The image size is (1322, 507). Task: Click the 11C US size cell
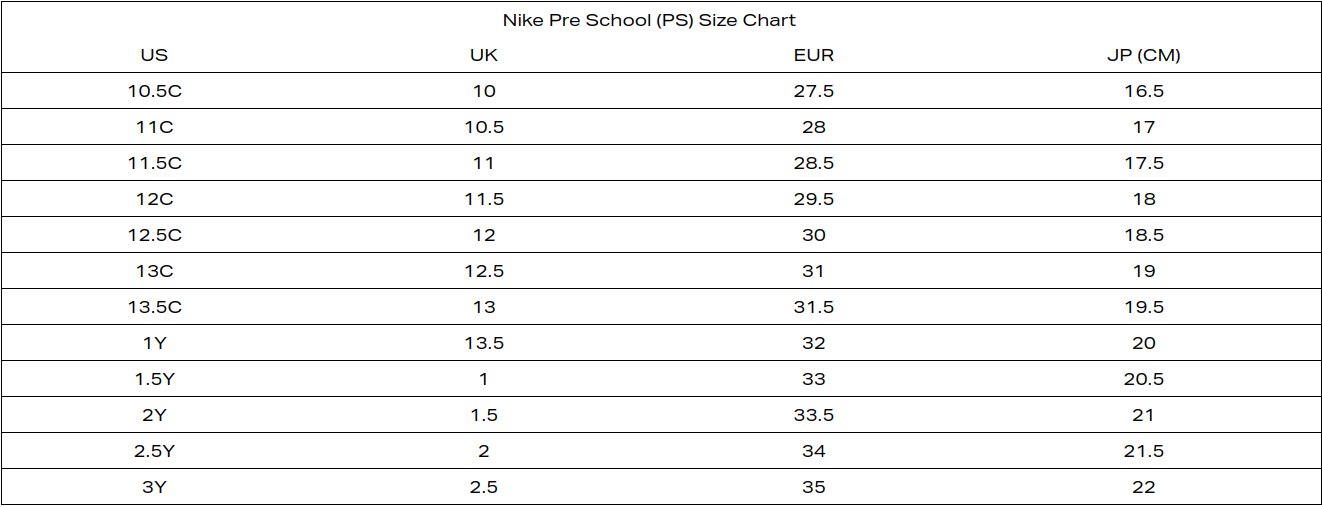pyautogui.click(x=154, y=127)
